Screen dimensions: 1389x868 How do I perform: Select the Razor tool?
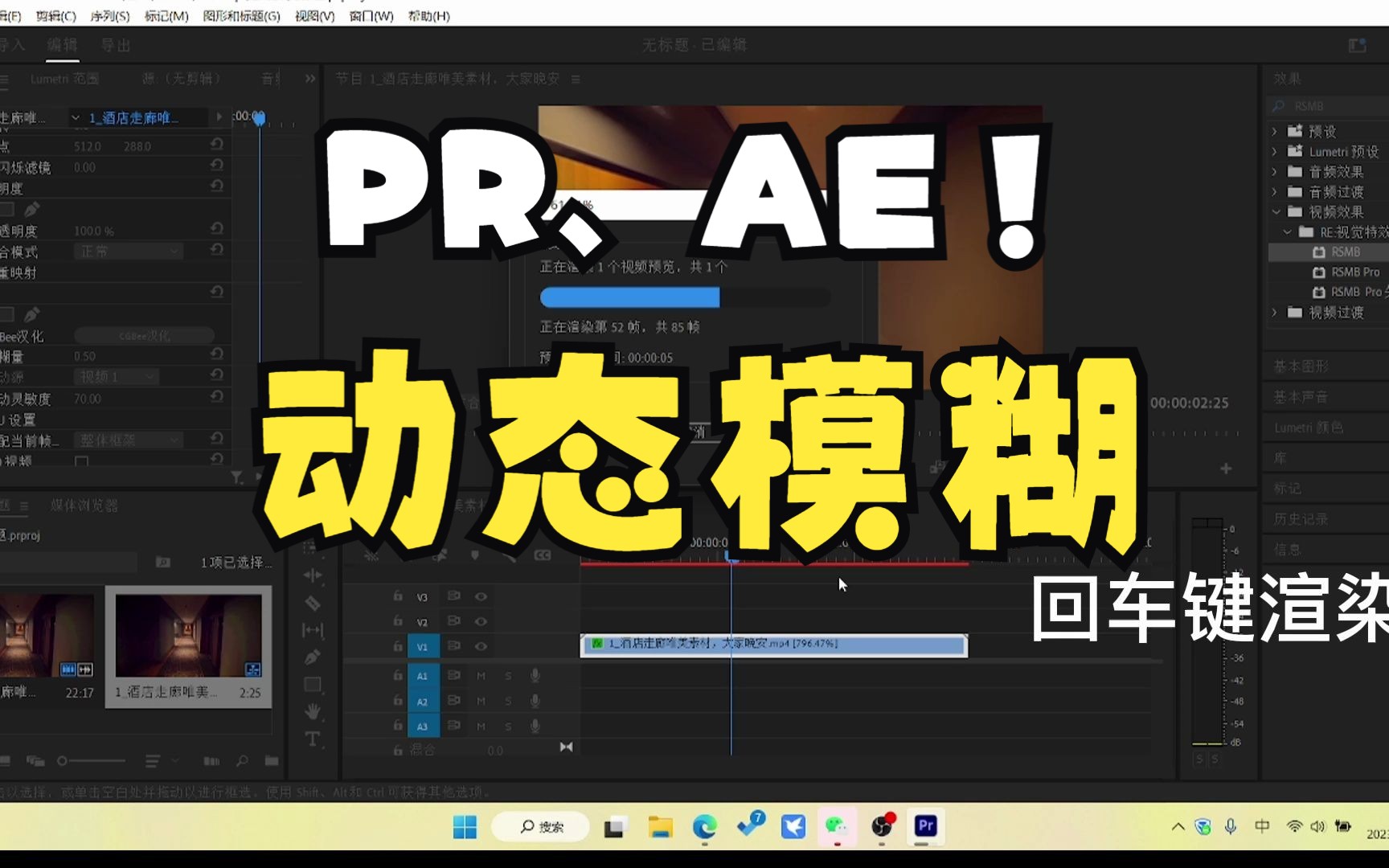tap(313, 603)
